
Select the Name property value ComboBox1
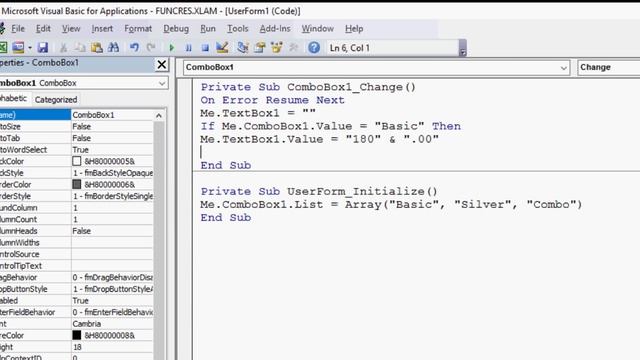tap(112, 115)
